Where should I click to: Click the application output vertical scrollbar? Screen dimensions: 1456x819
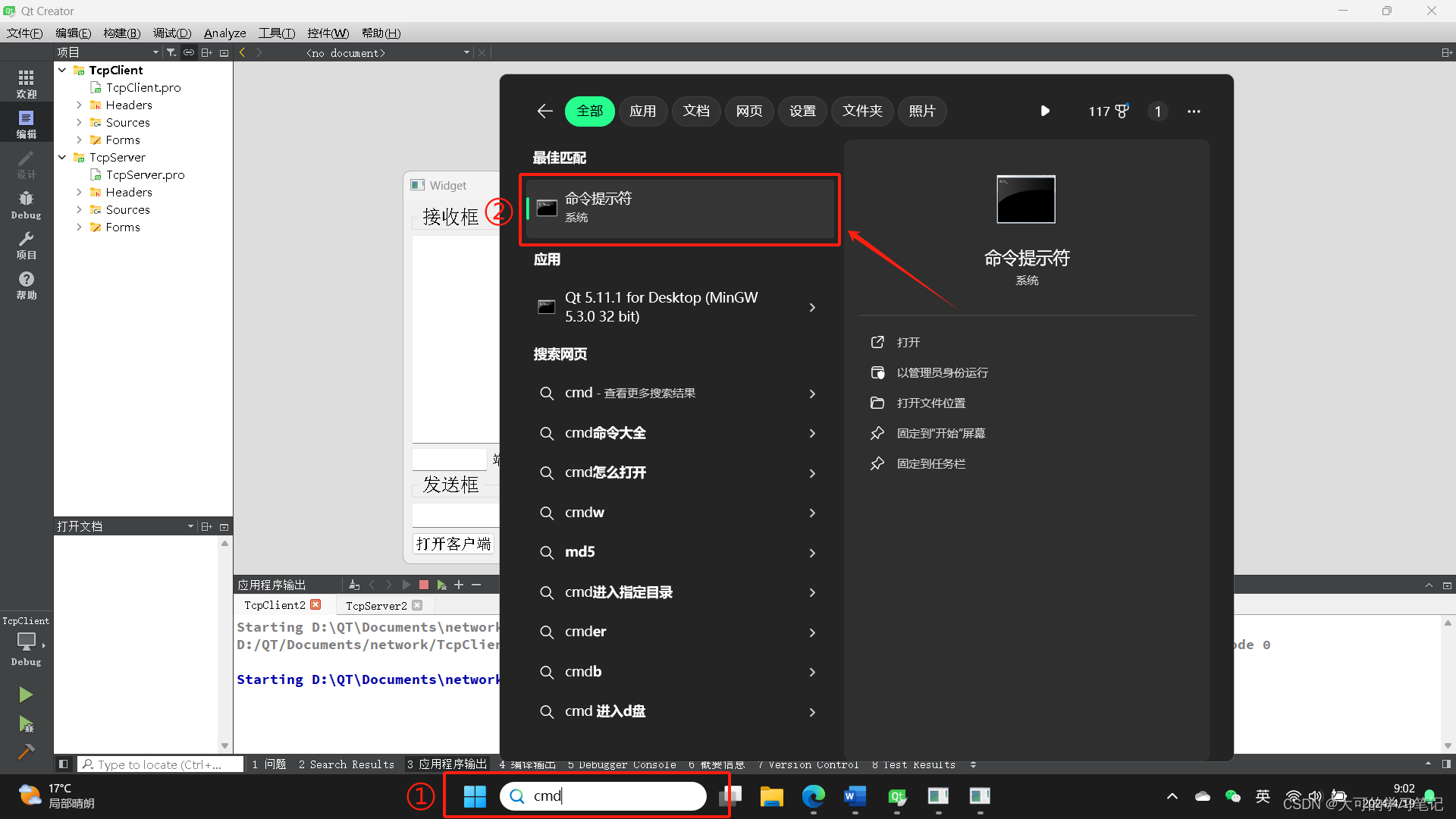click(x=1447, y=682)
